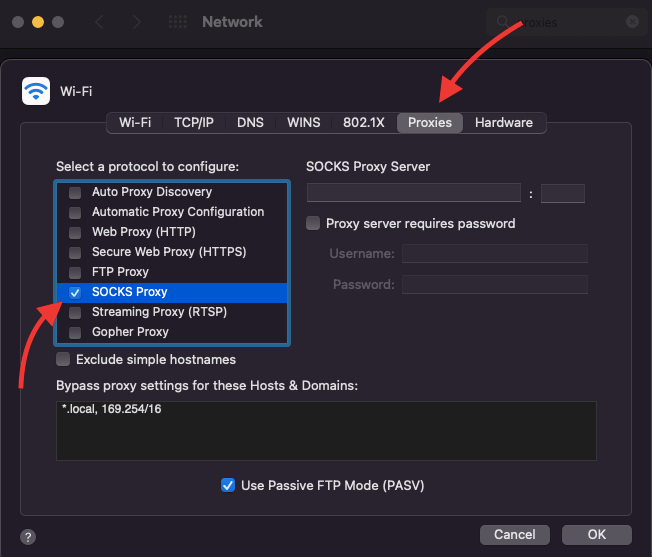Check the Secure Web Proxy (HTTPS) box
The height and width of the screenshot is (557, 652).
[75, 252]
